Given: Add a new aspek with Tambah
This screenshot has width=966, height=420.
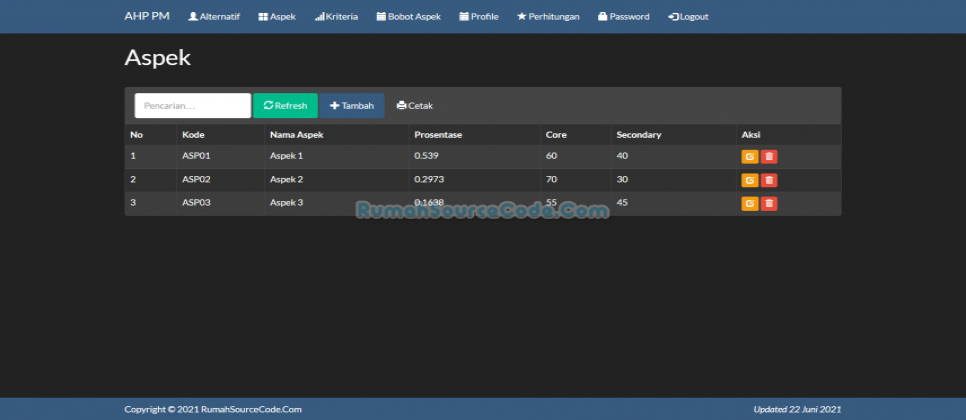Looking at the screenshot, I should coord(352,105).
